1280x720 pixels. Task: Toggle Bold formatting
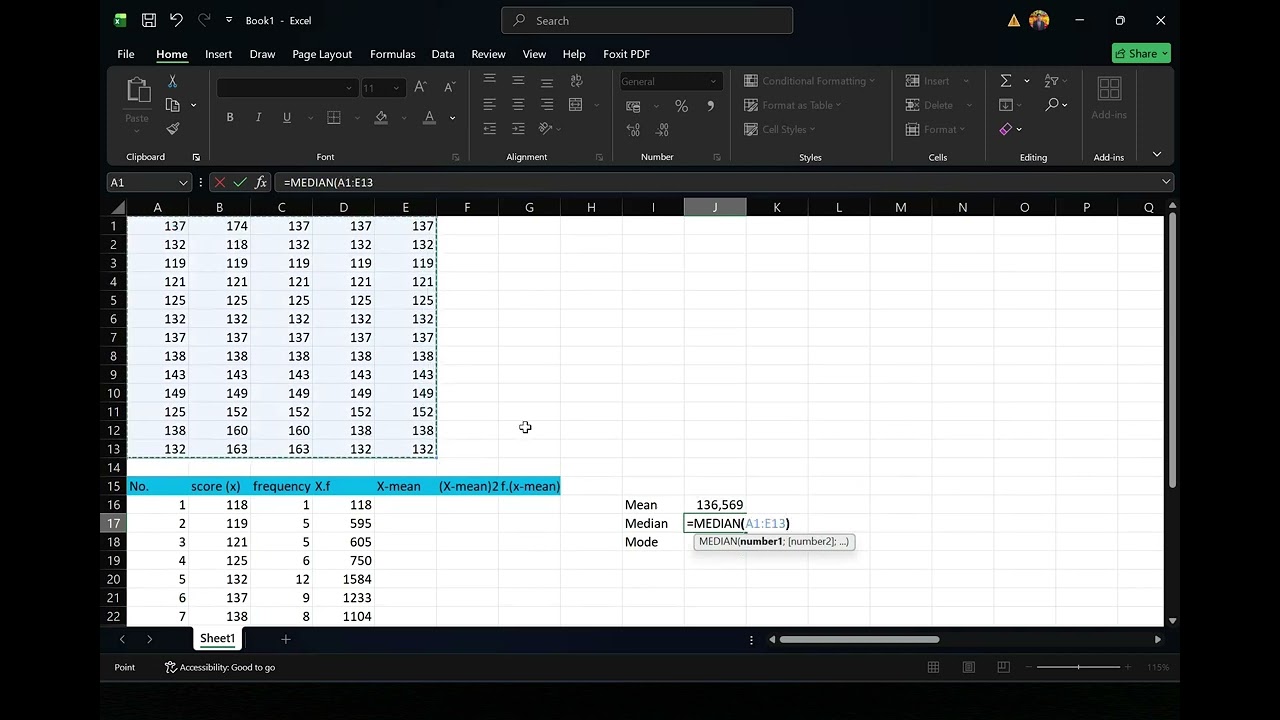(230, 118)
